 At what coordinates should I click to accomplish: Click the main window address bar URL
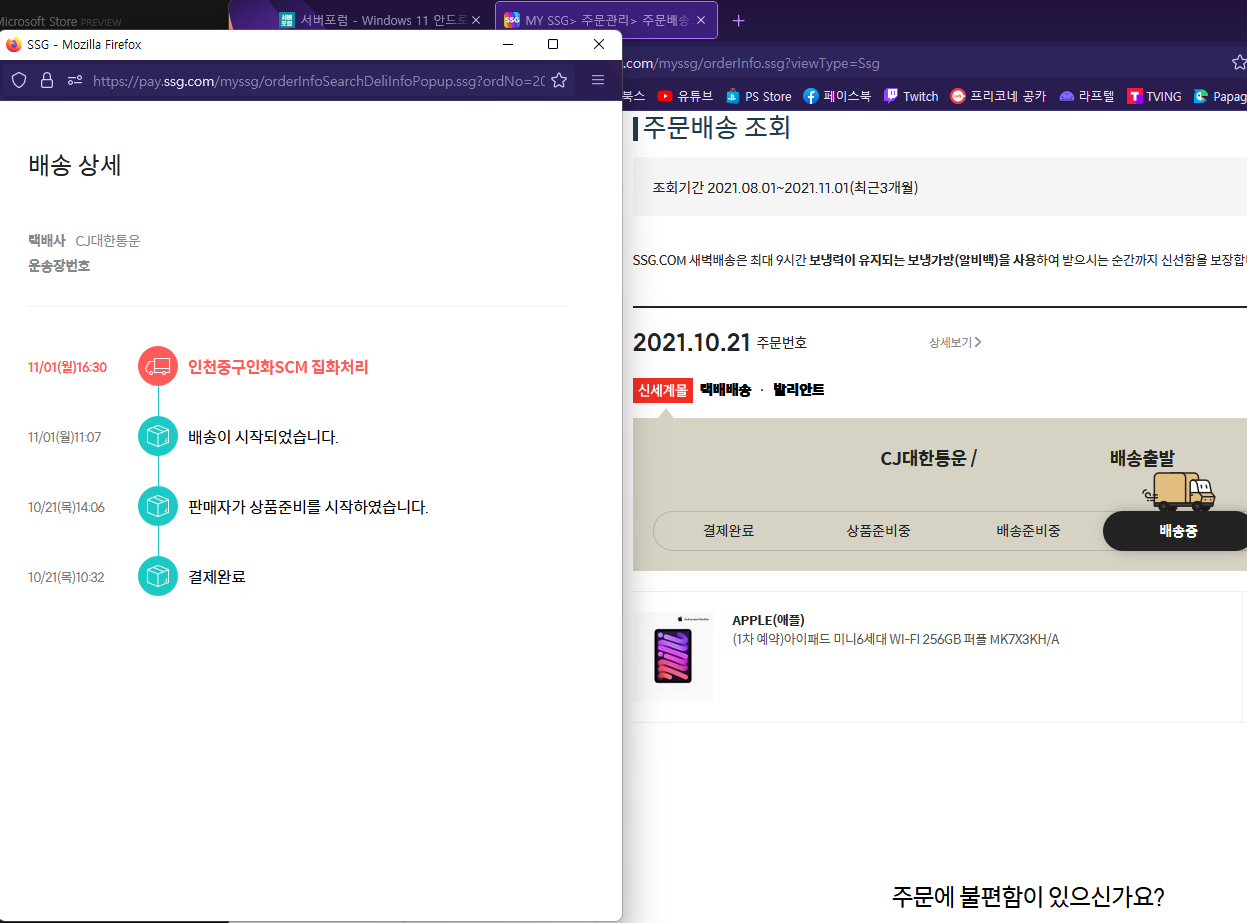pyautogui.click(x=753, y=63)
